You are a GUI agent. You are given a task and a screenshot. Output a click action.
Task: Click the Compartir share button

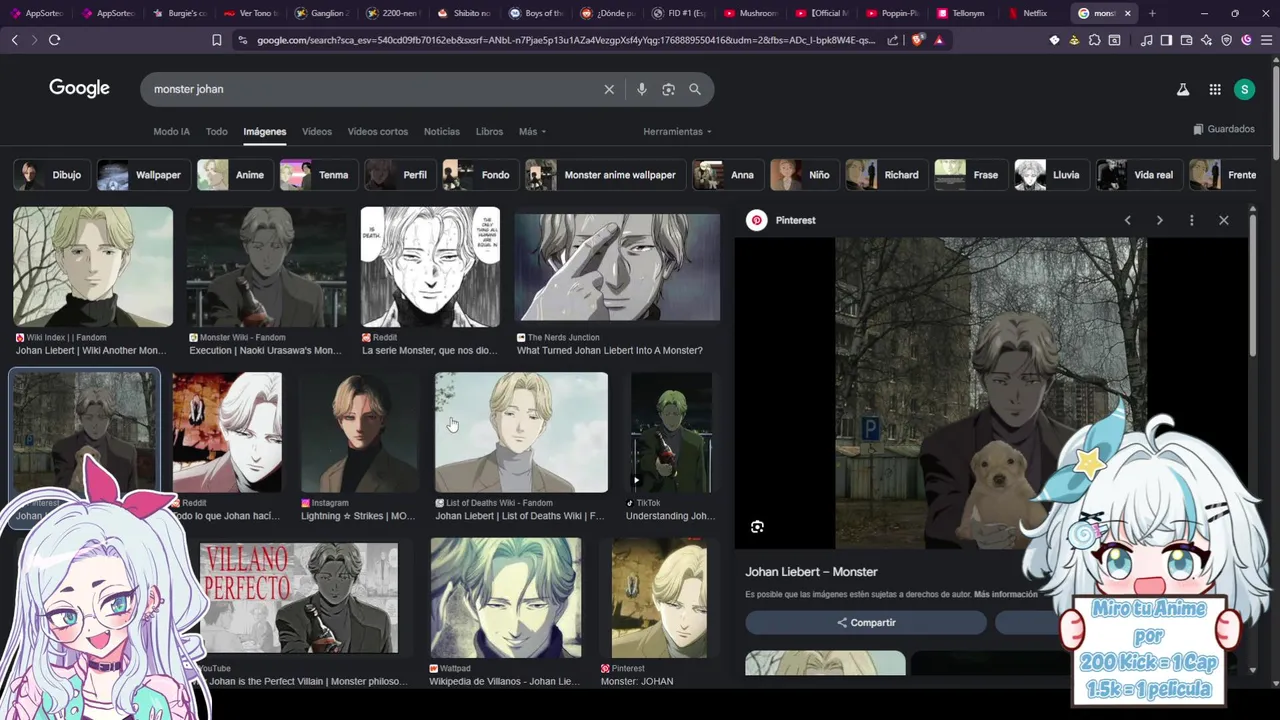pyautogui.click(x=866, y=622)
